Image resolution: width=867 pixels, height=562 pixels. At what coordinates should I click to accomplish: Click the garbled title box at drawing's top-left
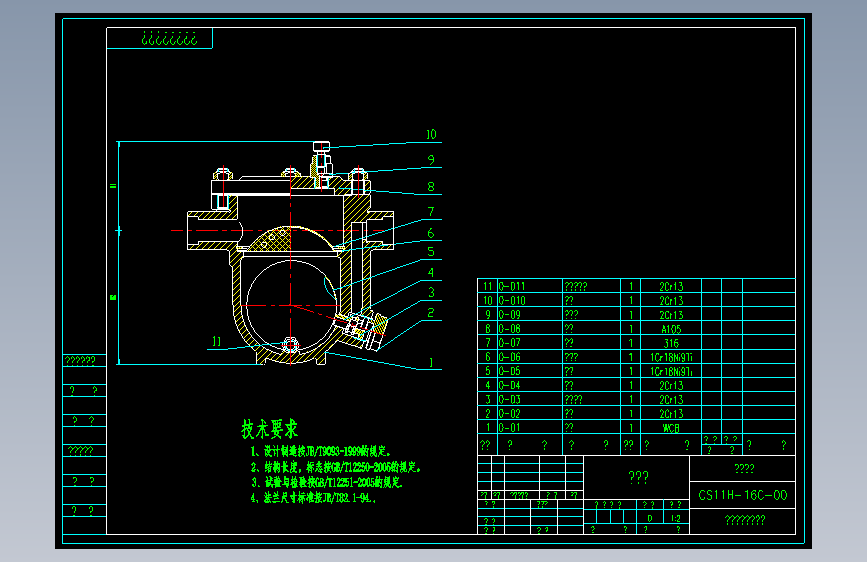click(x=159, y=38)
